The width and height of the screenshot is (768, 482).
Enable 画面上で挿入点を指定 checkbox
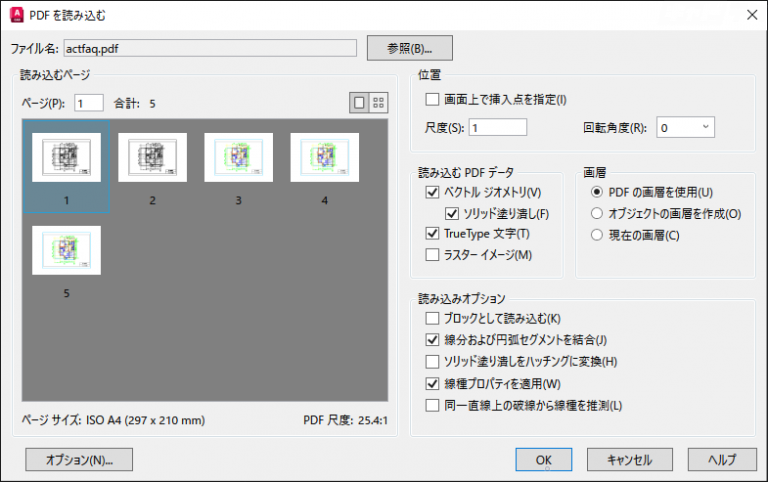[432, 99]
